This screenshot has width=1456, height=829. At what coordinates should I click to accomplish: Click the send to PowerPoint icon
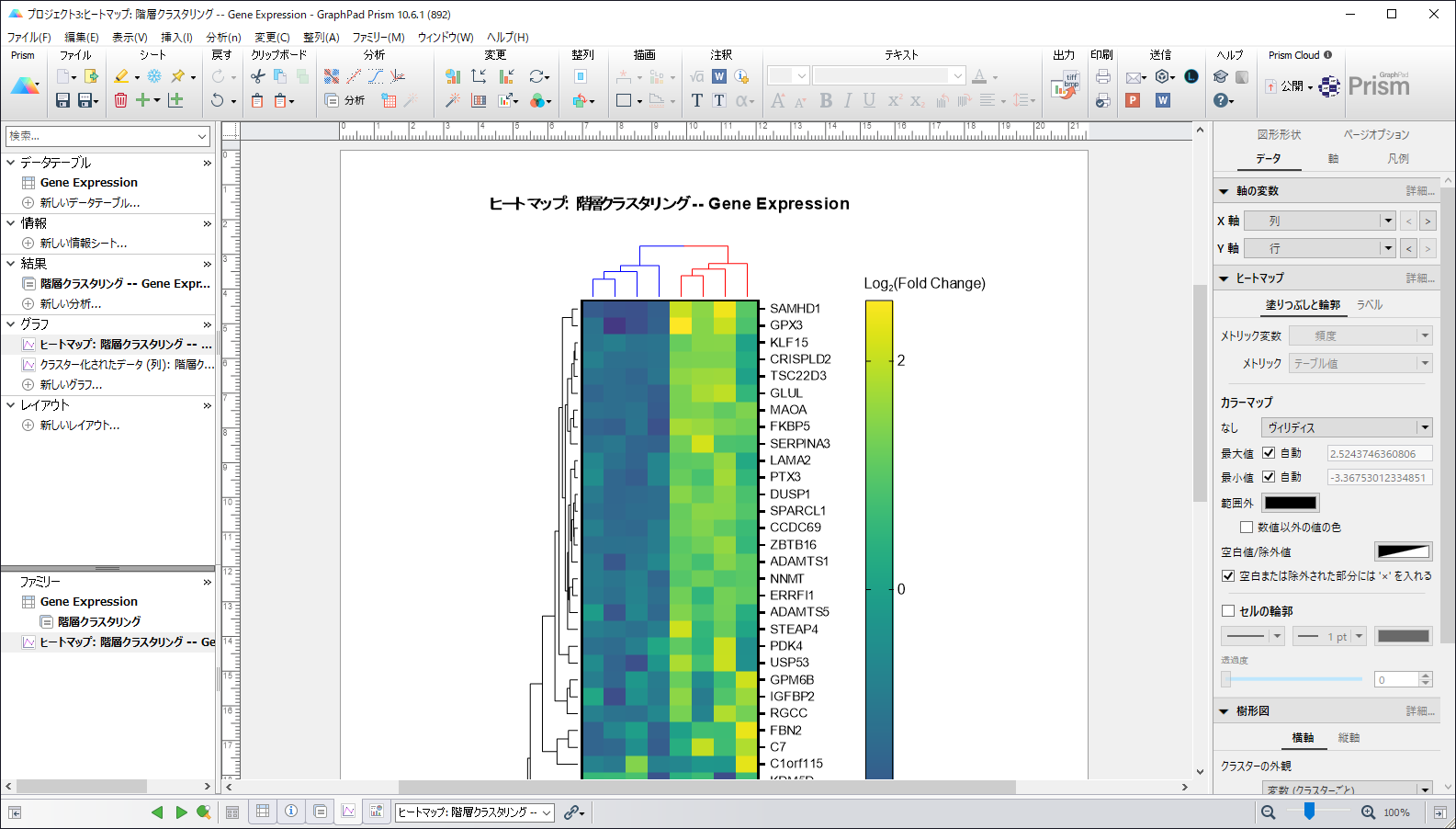pyautogui.click(x=1133, y=100)
